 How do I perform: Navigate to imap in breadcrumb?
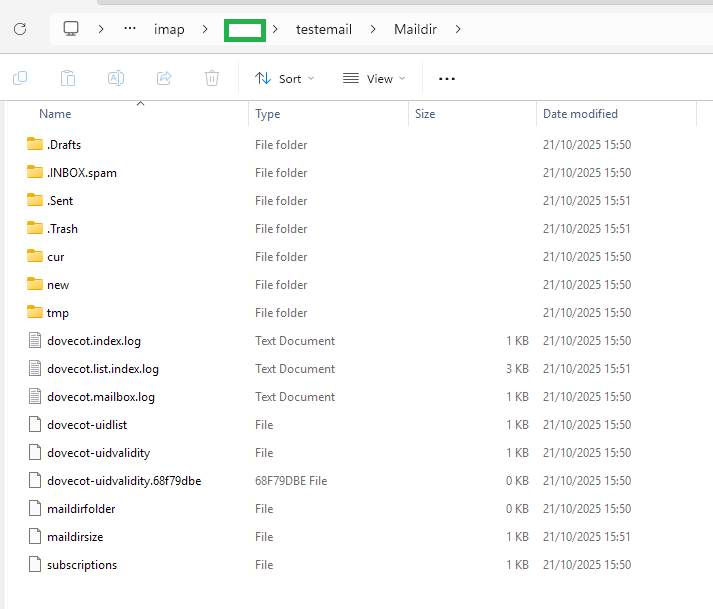tap(169, 29)
